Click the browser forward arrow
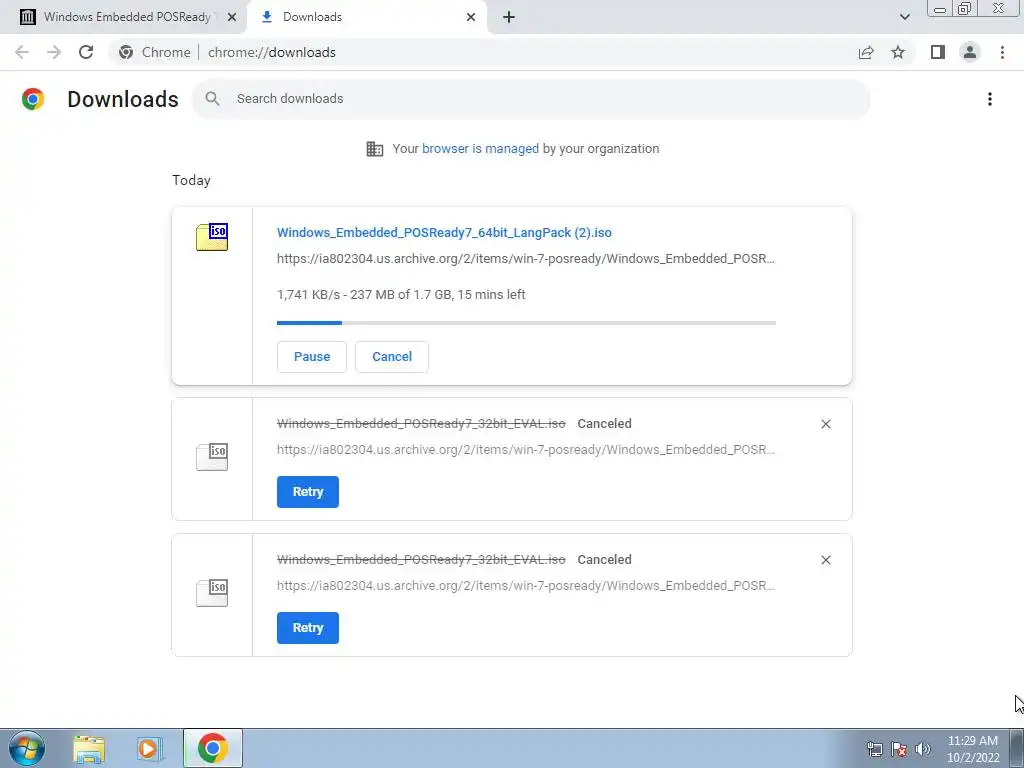 pos(54,52)
